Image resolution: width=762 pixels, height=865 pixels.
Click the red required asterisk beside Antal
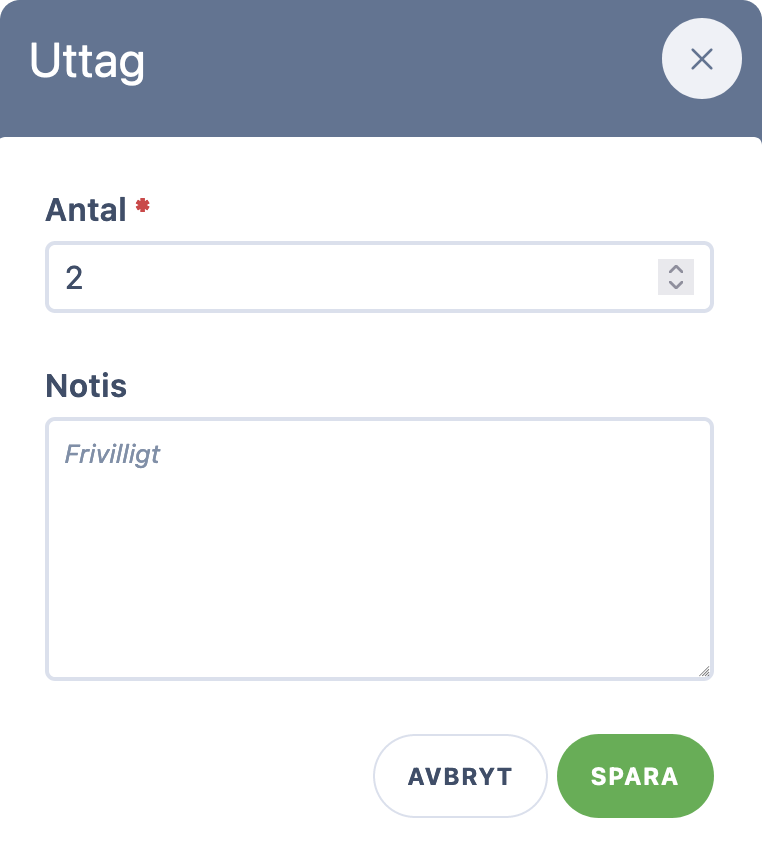click(x=142, y=205)
